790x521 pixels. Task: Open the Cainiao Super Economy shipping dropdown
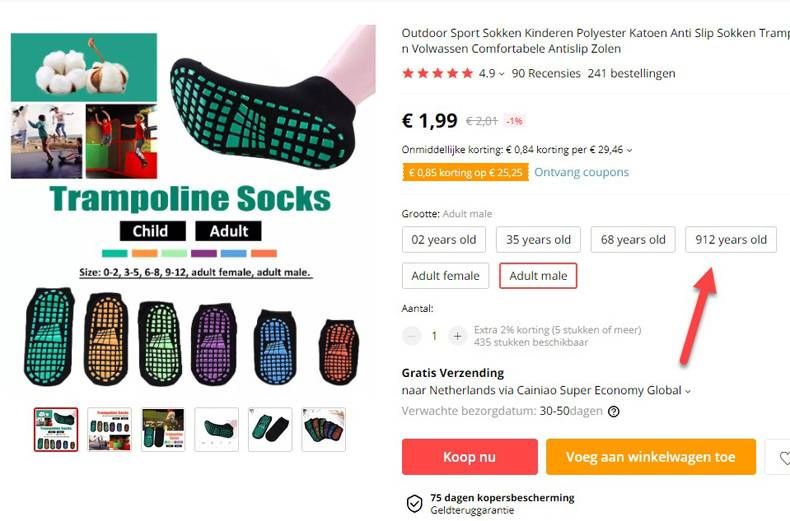(688, 391)
